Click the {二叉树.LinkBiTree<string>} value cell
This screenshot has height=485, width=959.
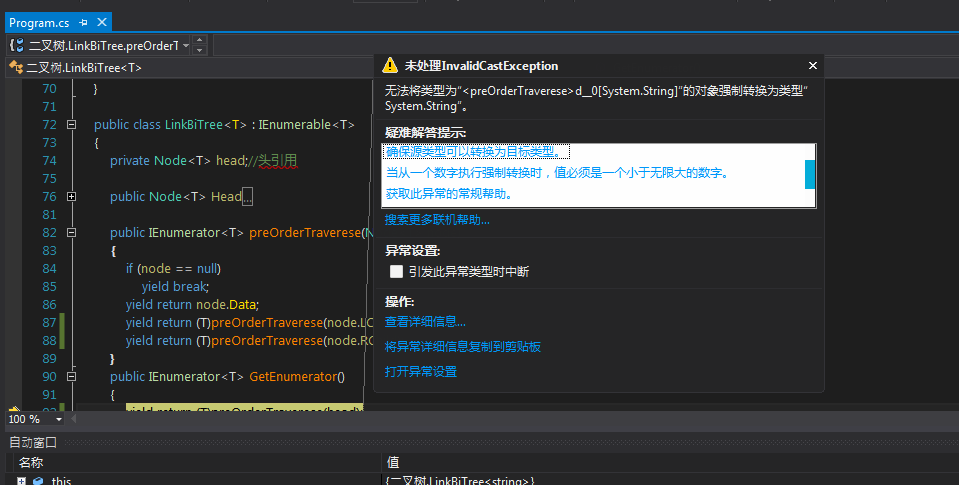(460, 481)
